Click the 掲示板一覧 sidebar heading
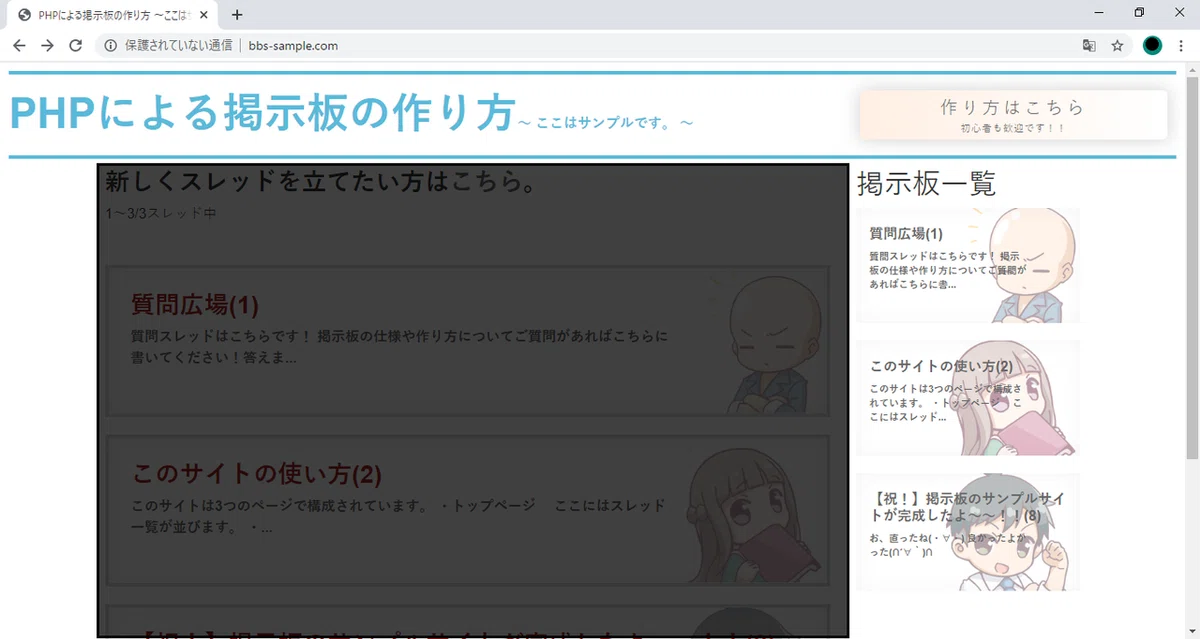The width and height of the screenshot is (1200, 639). [927, 183]
